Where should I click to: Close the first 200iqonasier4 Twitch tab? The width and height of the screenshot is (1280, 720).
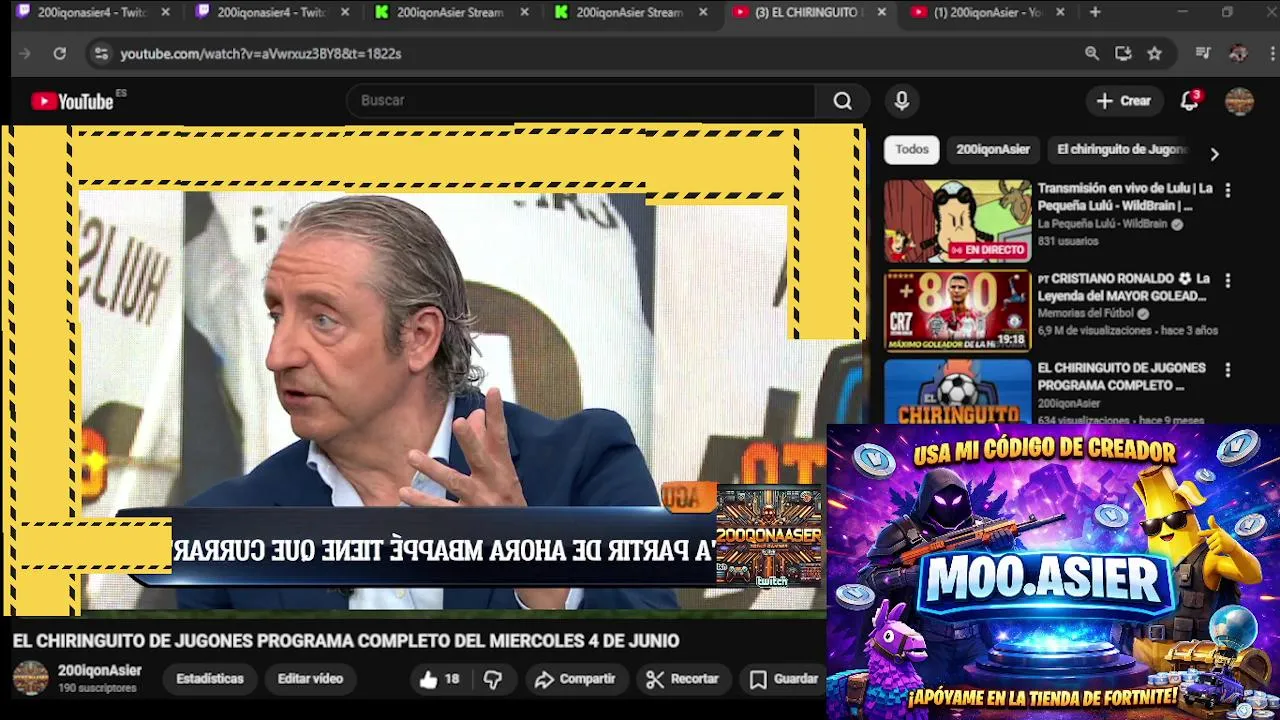pyautogui.click(x=165, y=12)
